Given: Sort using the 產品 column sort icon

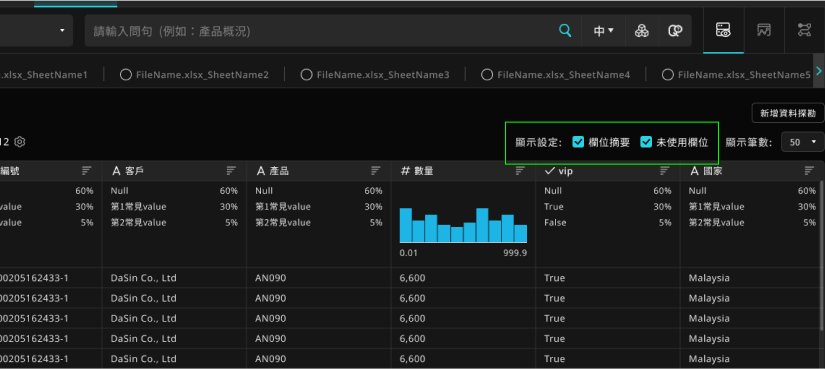Looking at the screenshot, I should [376, 171].
